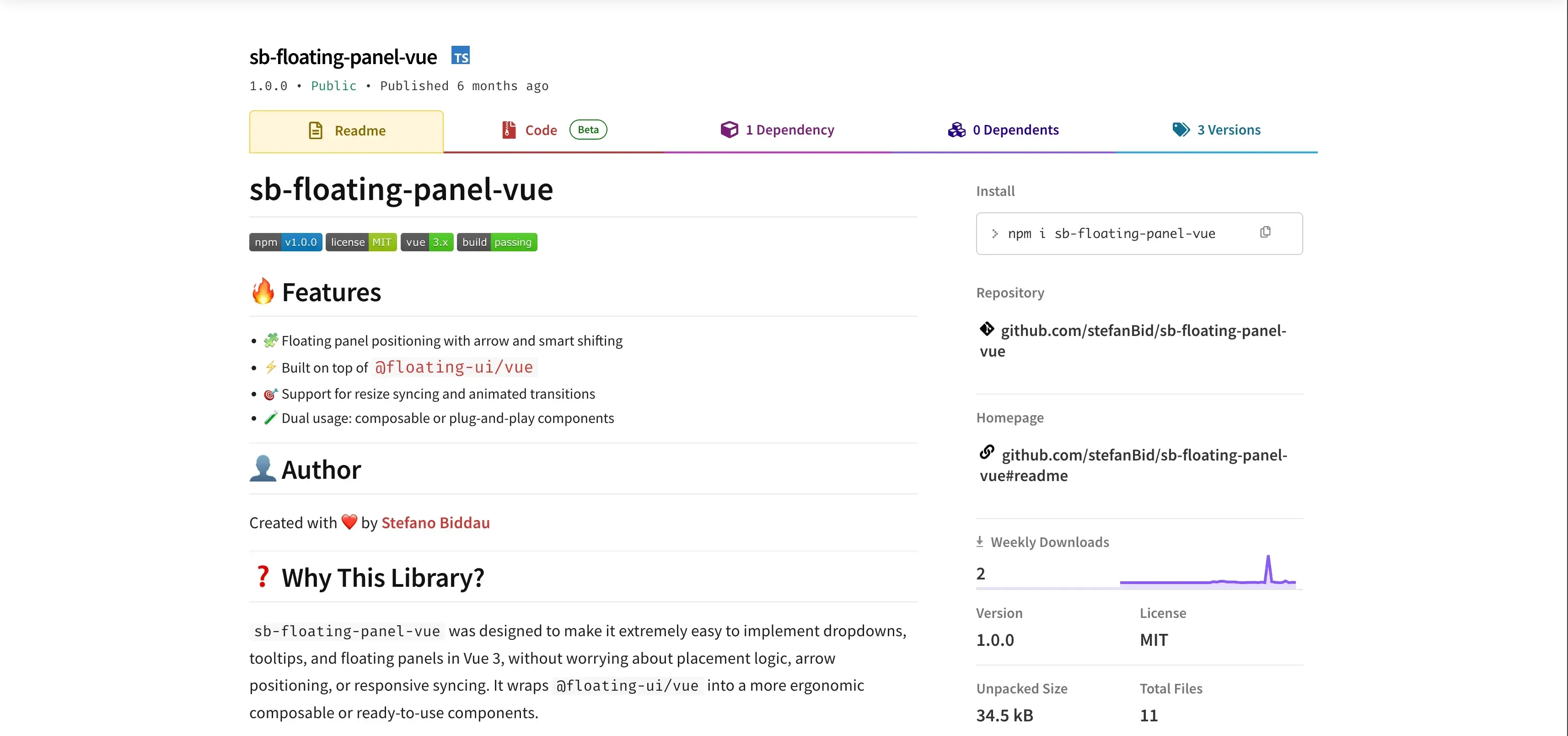Click the inline sb-floating-panel-vue code in paragraph
The height and width of the screenshot is (736, 1568).
(x=347, y=631)
